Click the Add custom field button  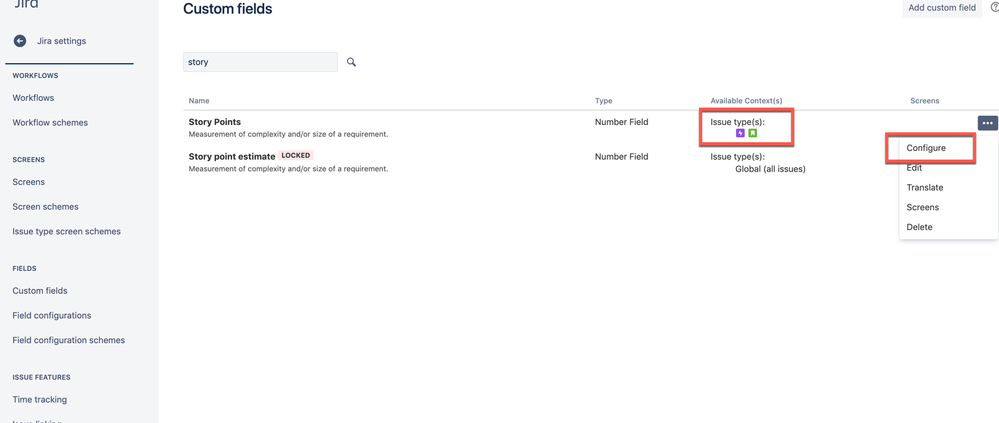pos(942,8)
